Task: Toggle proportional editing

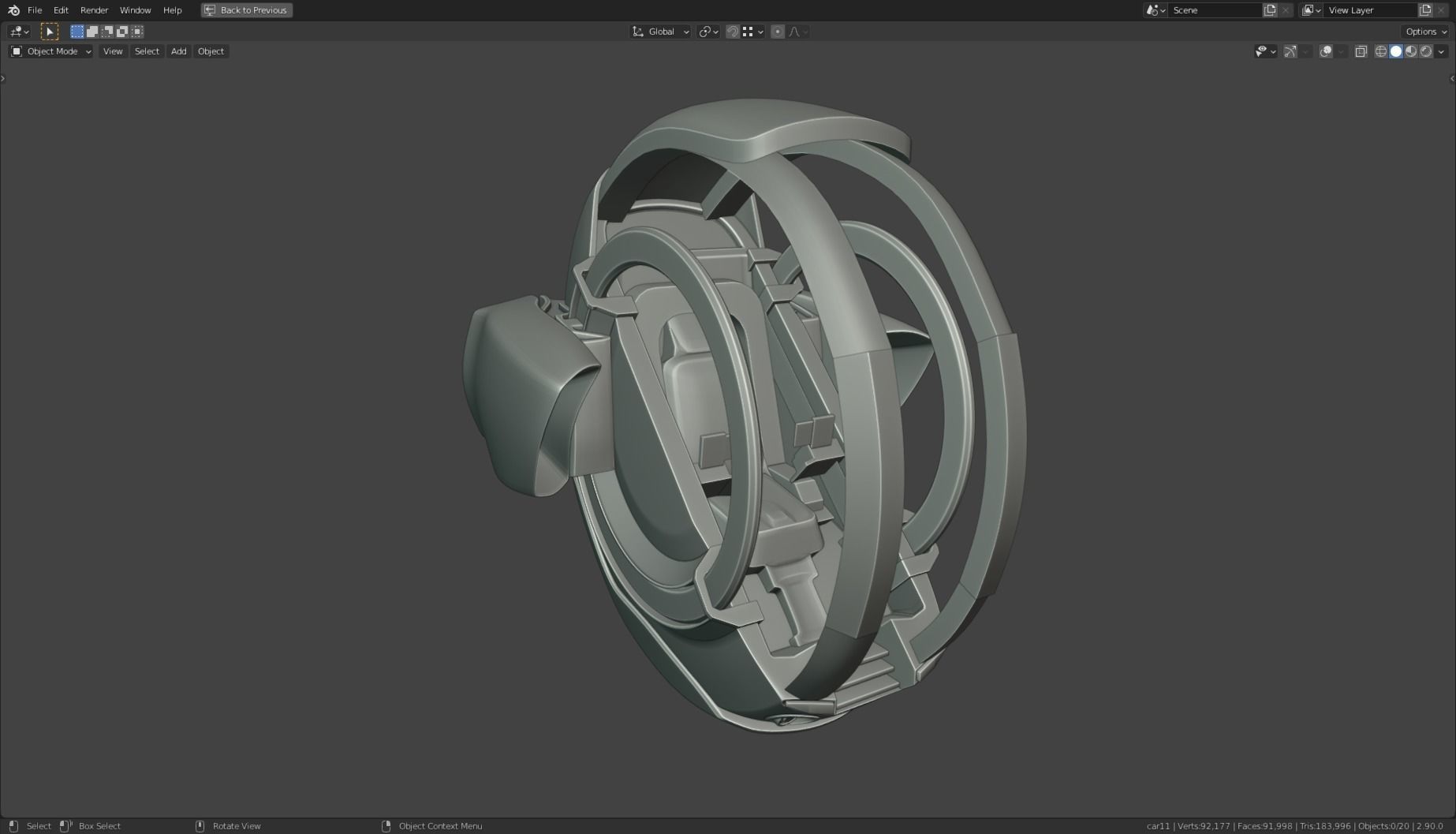Action: point(778,32)
